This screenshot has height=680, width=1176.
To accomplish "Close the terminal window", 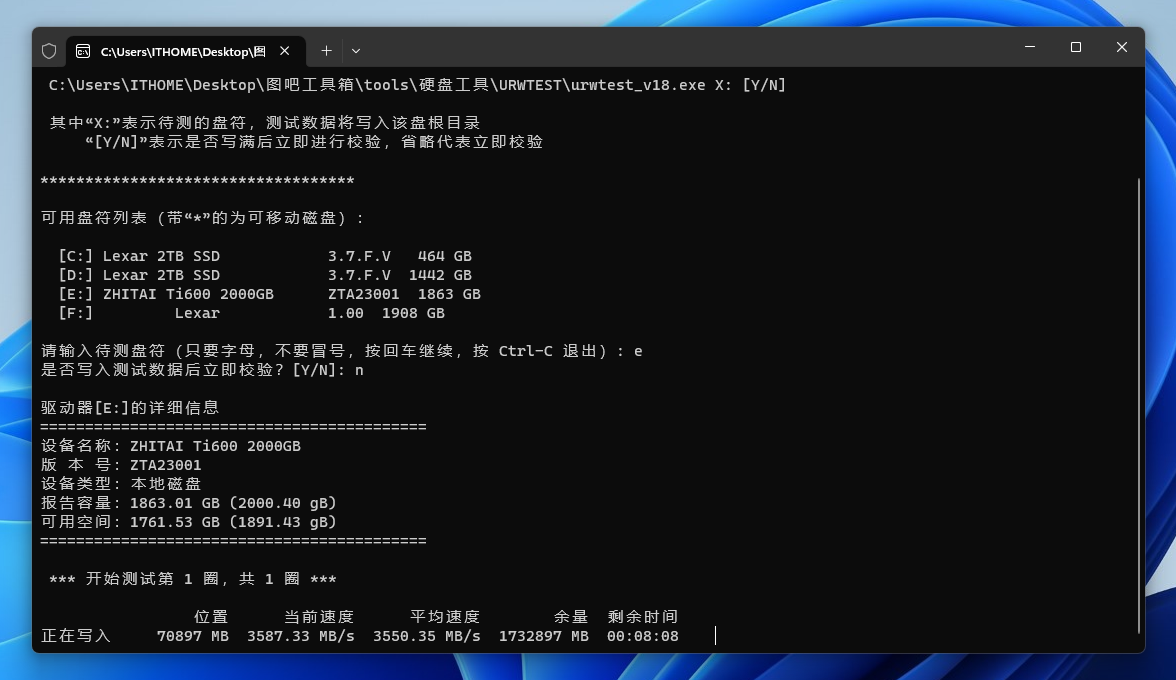I will click(1122, 47).
